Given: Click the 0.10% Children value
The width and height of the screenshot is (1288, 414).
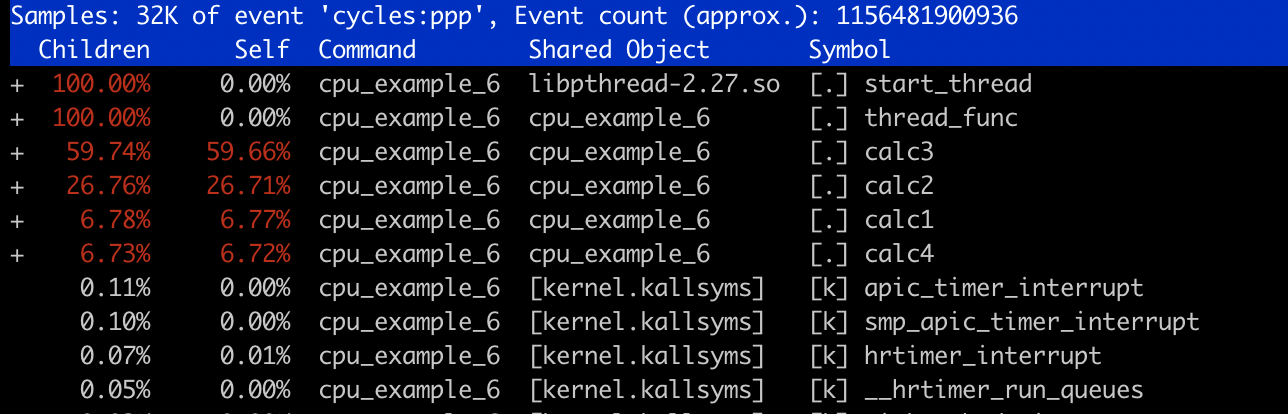Looking at the screenshot, I should click(x=115, y=322).
